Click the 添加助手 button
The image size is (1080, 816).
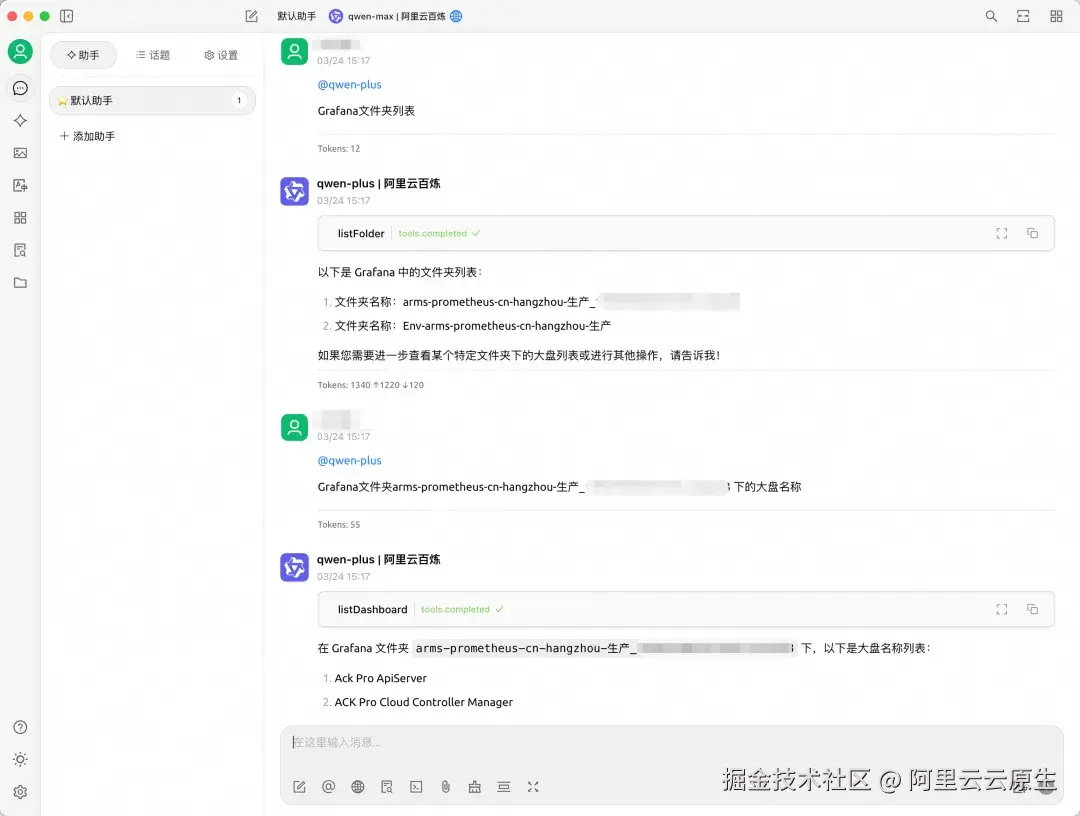tap(87, 136)
